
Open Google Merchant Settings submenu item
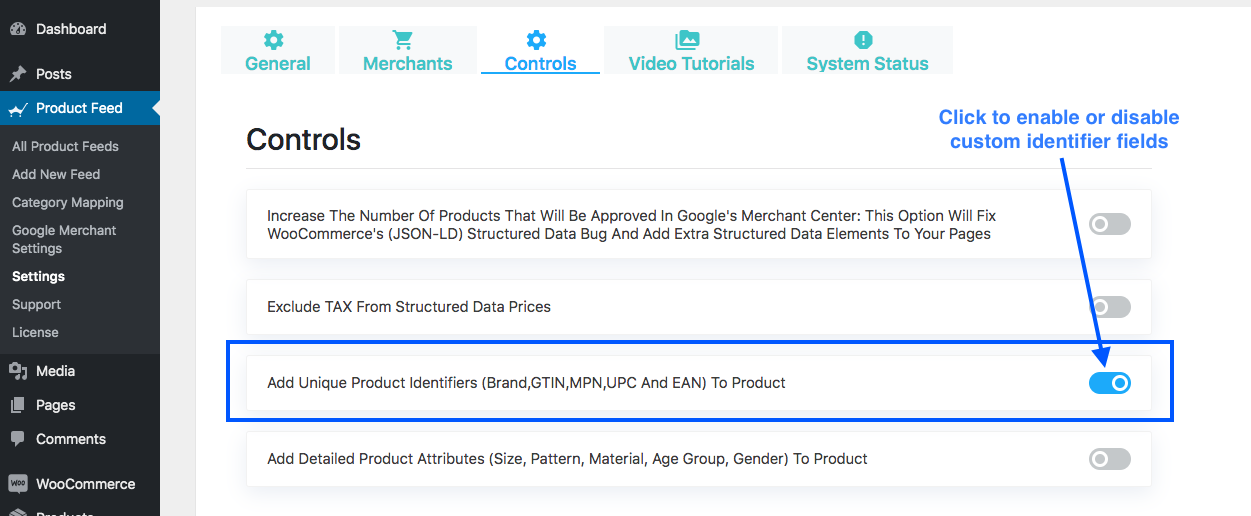click(x=64, y=239)
